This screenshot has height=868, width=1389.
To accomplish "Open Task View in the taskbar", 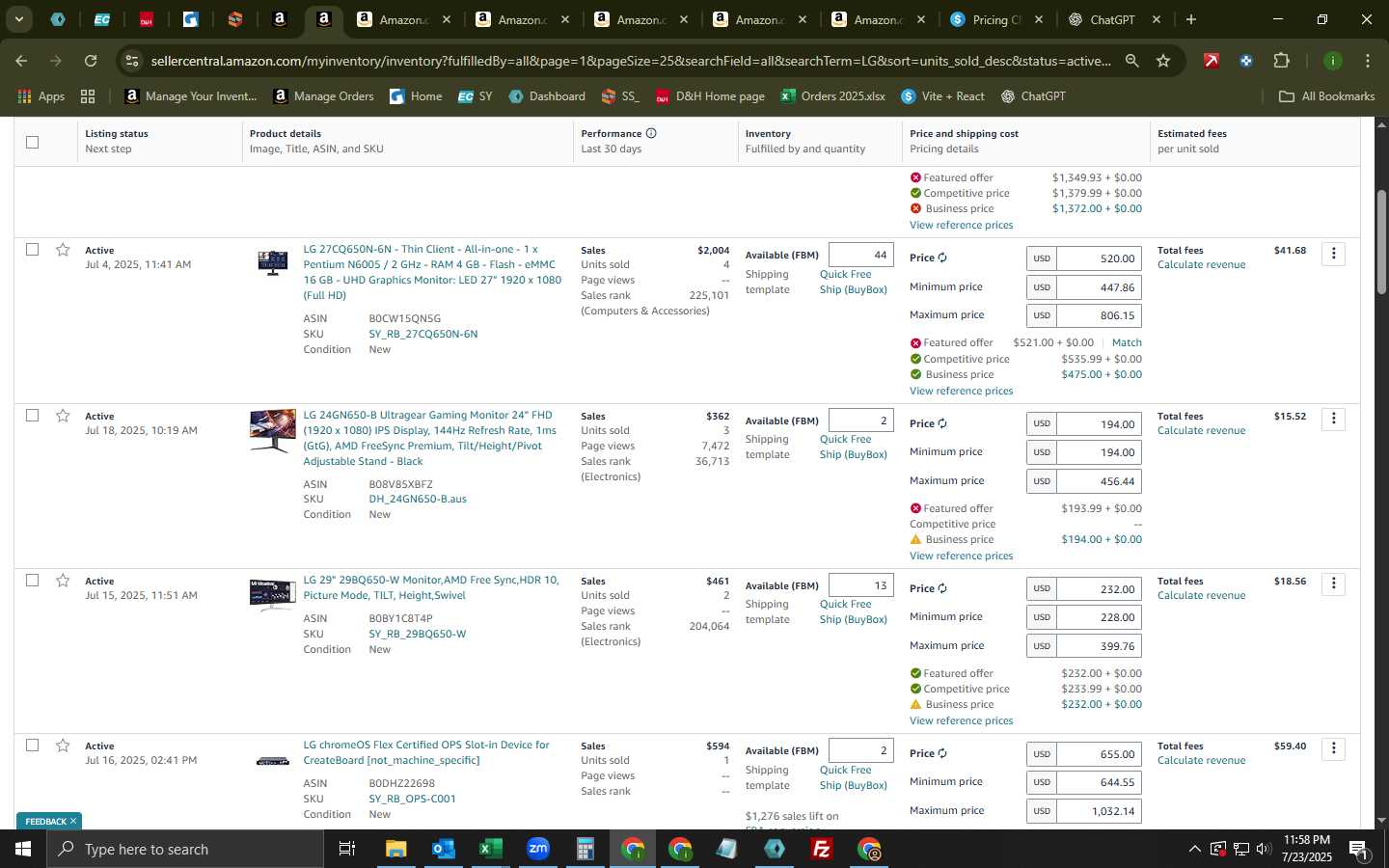I will [346, 849].
